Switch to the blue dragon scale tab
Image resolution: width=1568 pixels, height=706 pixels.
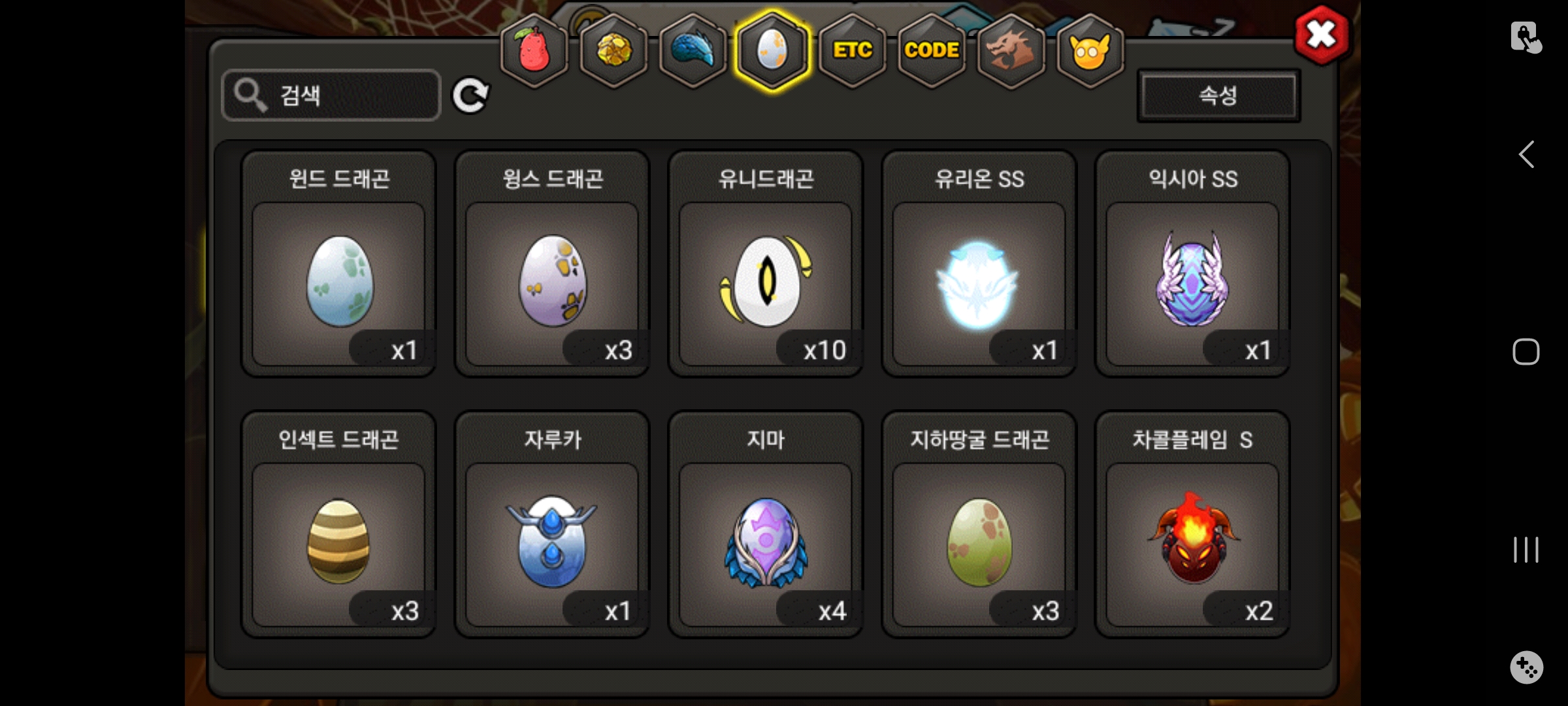(x=693, y=50)
